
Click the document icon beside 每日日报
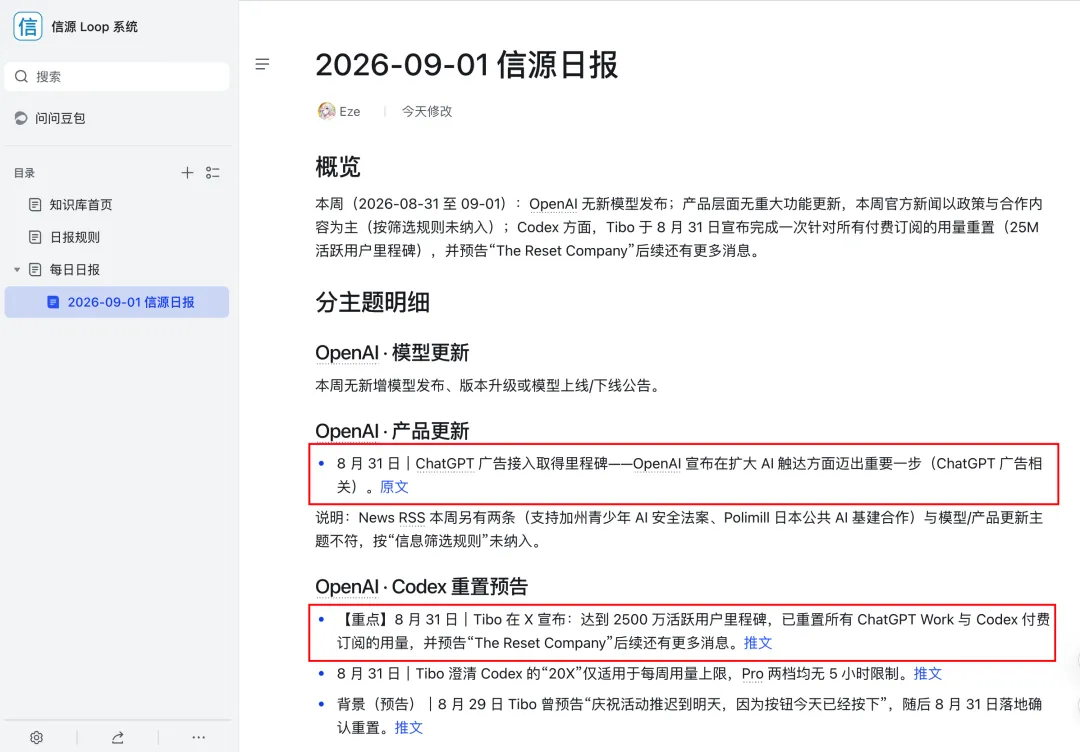[35, 269]
